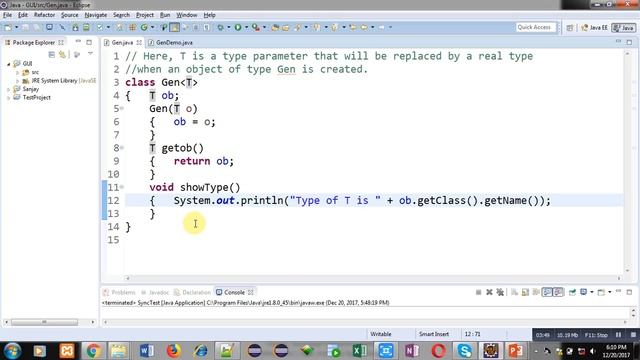The width and height of the screenshot is (640, 360).
Task: Toggle Pin Console button
Action: [x=572, y=292]
